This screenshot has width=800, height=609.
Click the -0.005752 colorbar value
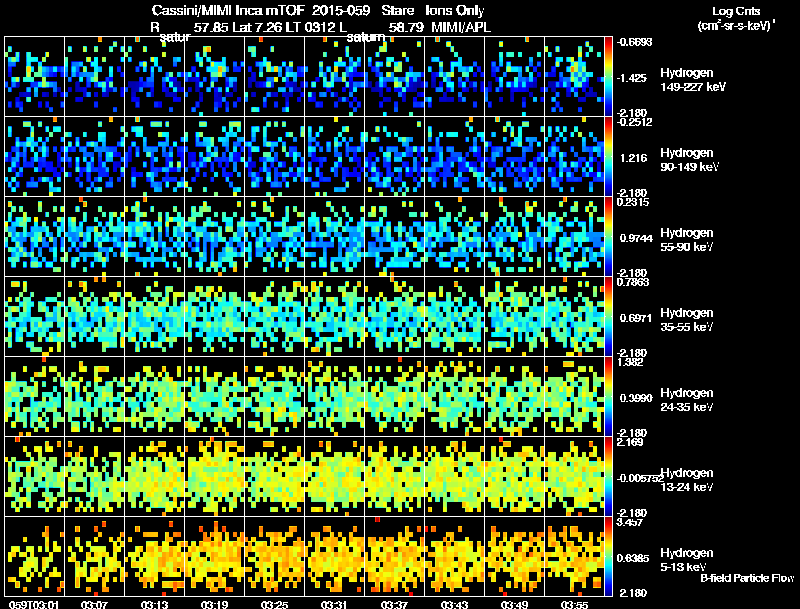pyautogui.click(x=640, y=478)
